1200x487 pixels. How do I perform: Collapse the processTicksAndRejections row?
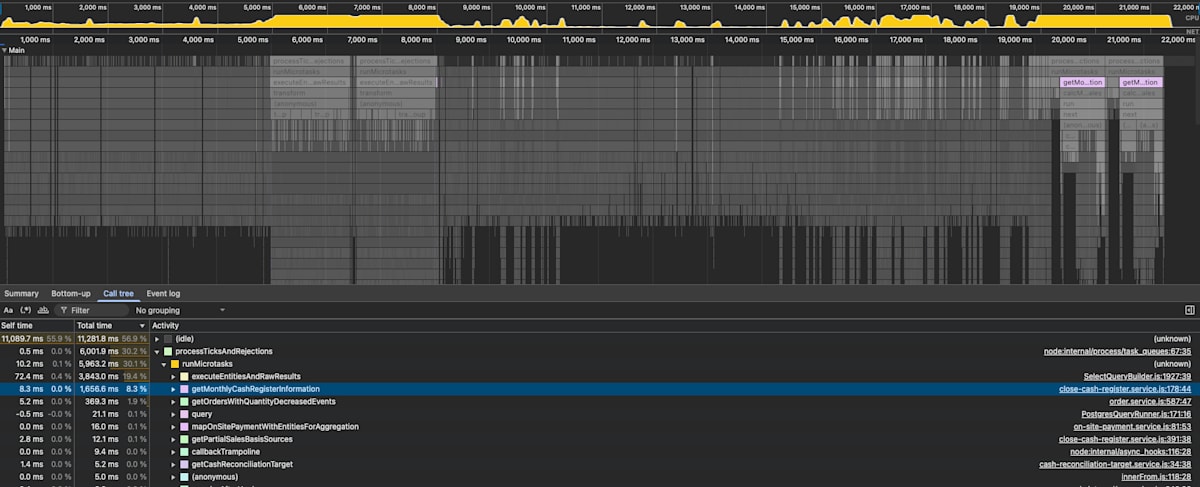(156, 352)
